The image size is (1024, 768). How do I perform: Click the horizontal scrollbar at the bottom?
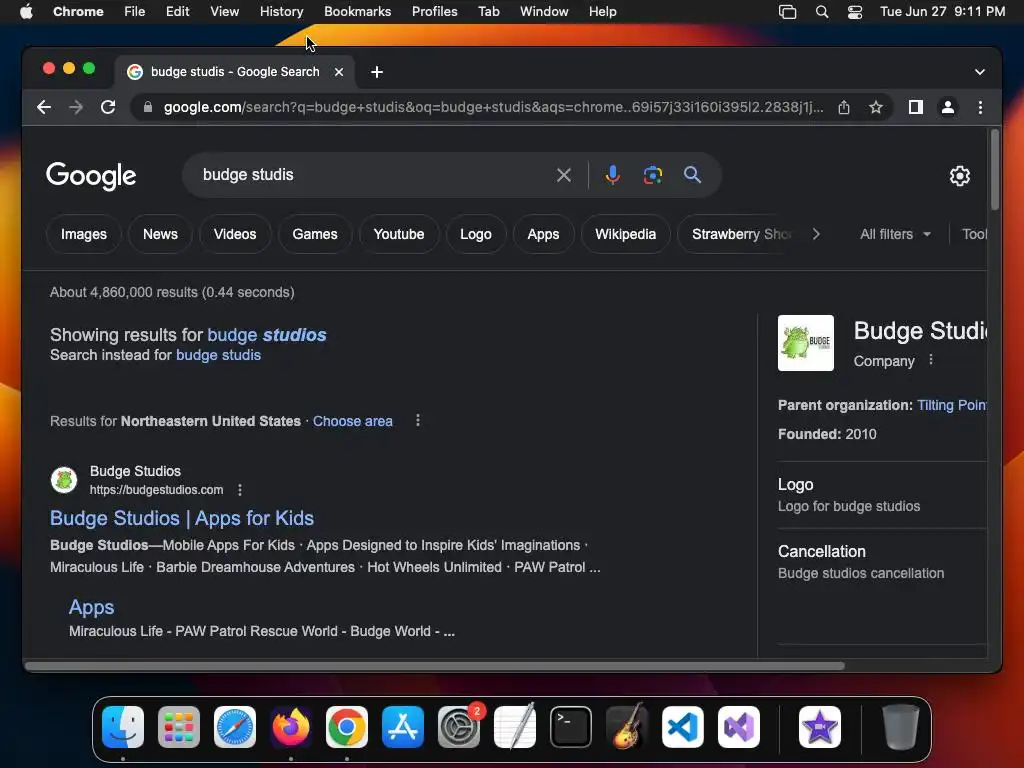pyautogui.click(x=434, y=666)
